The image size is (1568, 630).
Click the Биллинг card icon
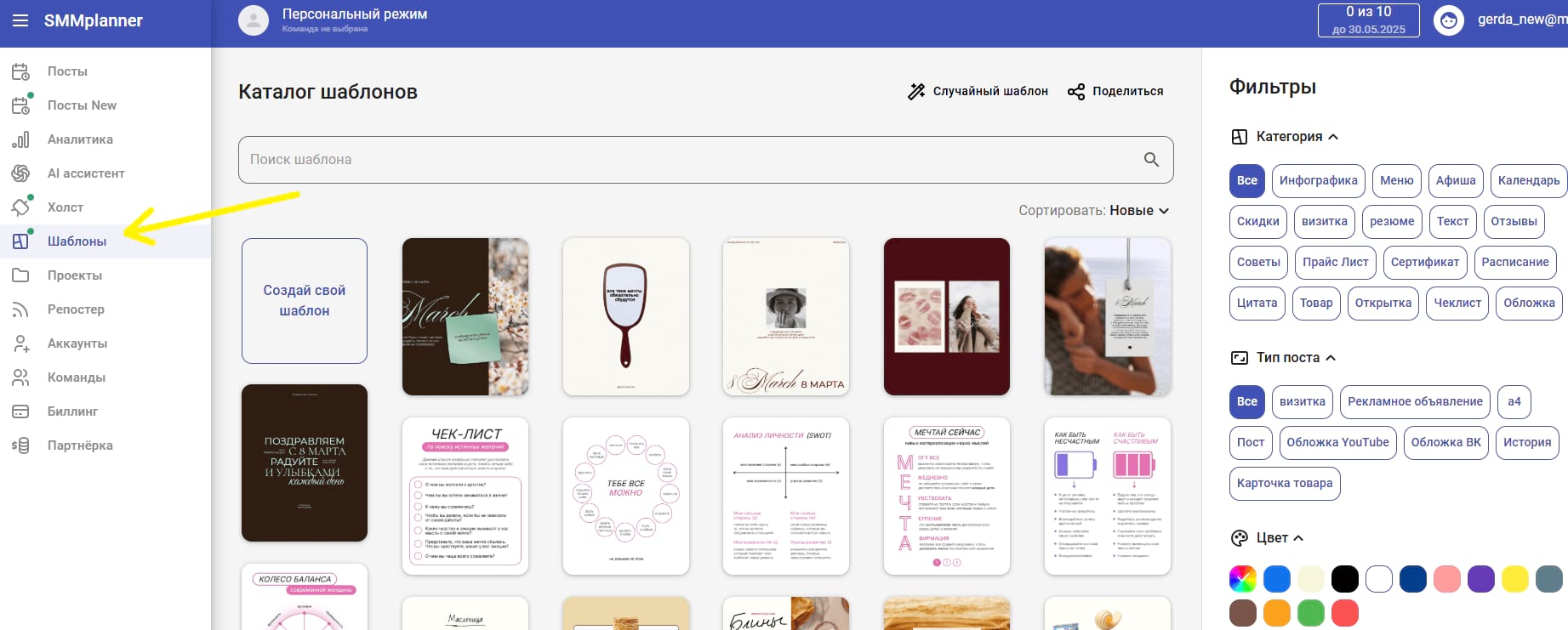20,411
